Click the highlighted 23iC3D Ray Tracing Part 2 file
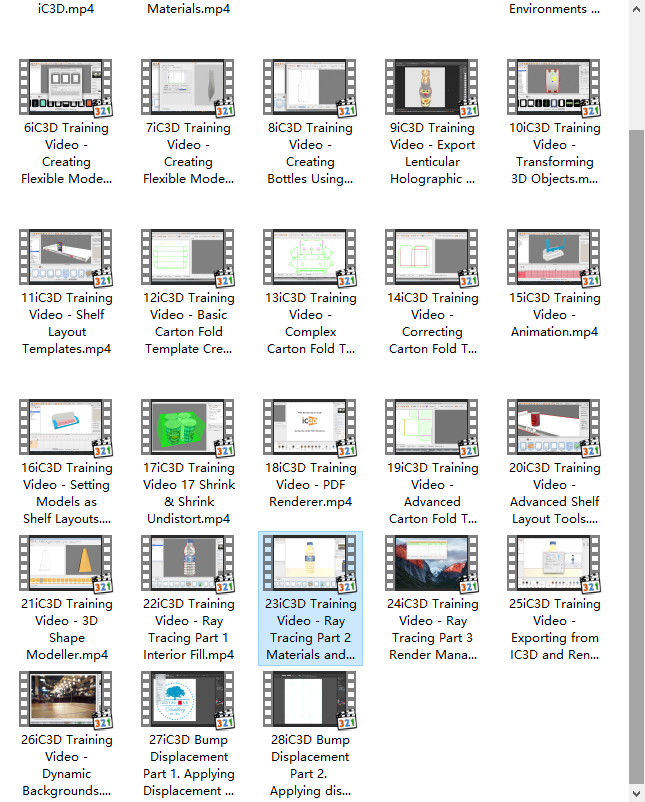Image resolution: width=645 pixels, height=802 pixels. 310,598
